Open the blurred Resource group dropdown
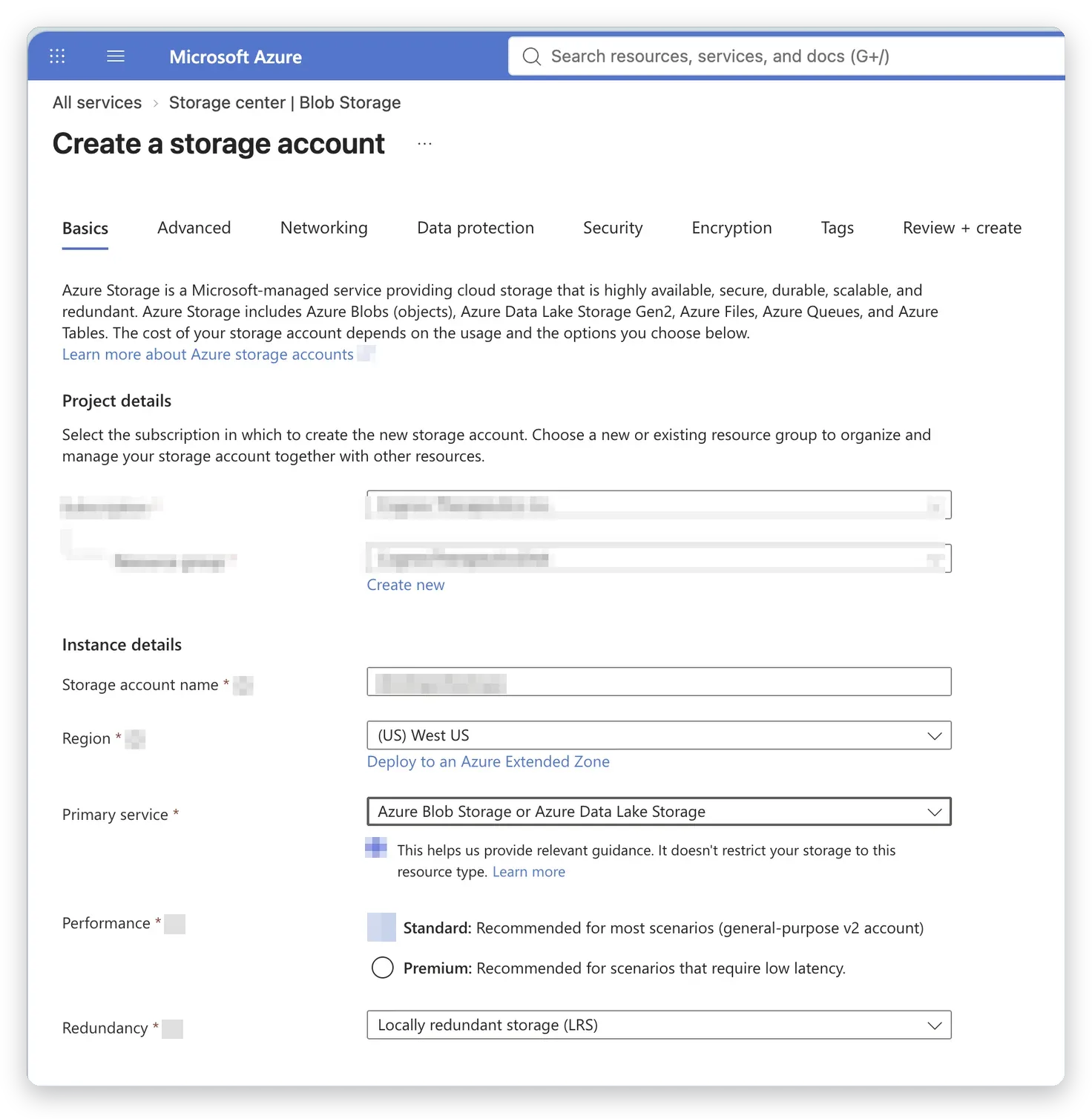 (x=659, y=558)
